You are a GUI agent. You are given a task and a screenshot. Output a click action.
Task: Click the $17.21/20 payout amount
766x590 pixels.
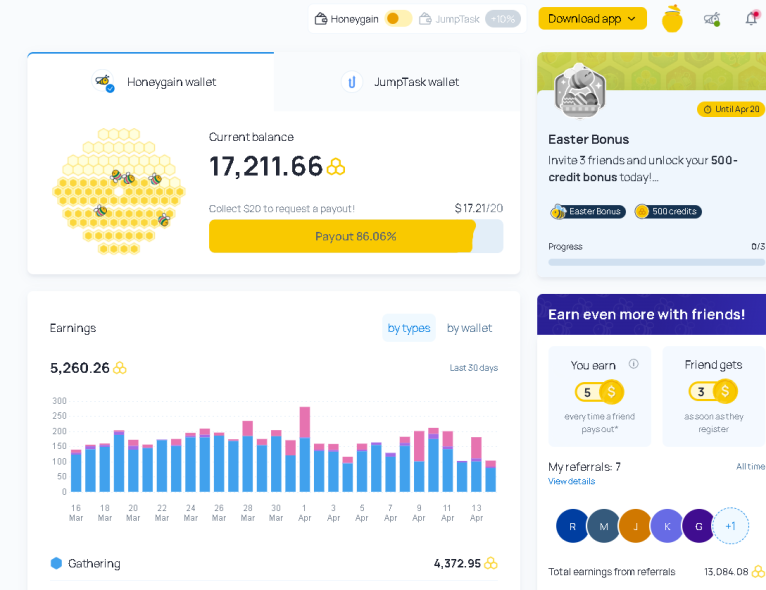pos(478,209)
